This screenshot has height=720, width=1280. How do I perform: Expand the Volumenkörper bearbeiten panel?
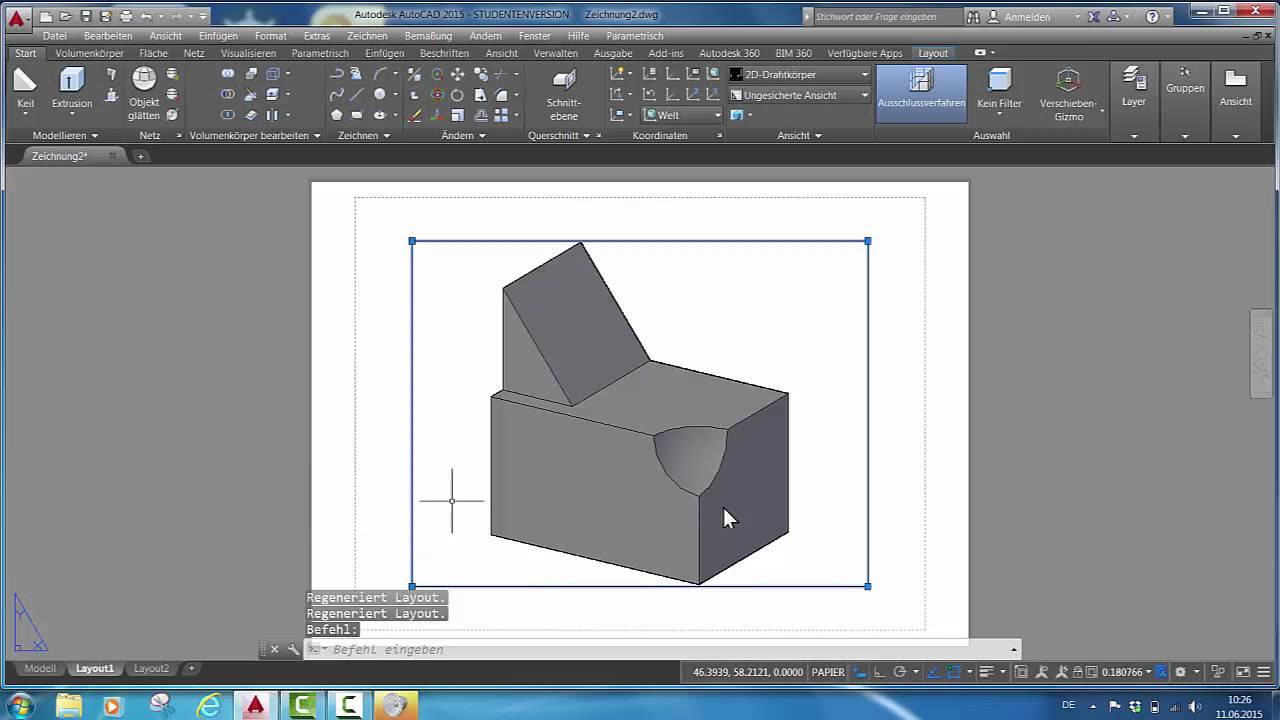coord(255,135)
